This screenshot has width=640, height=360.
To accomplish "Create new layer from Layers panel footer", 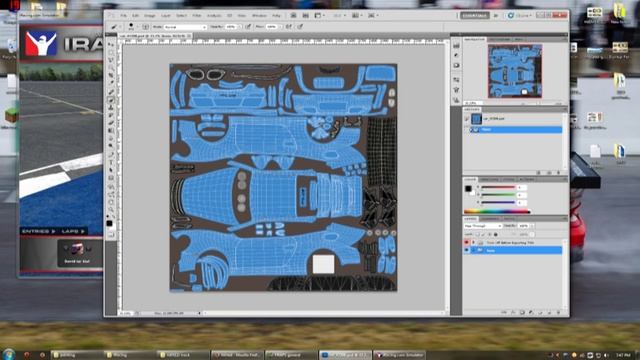I will (x=549, y=312).
